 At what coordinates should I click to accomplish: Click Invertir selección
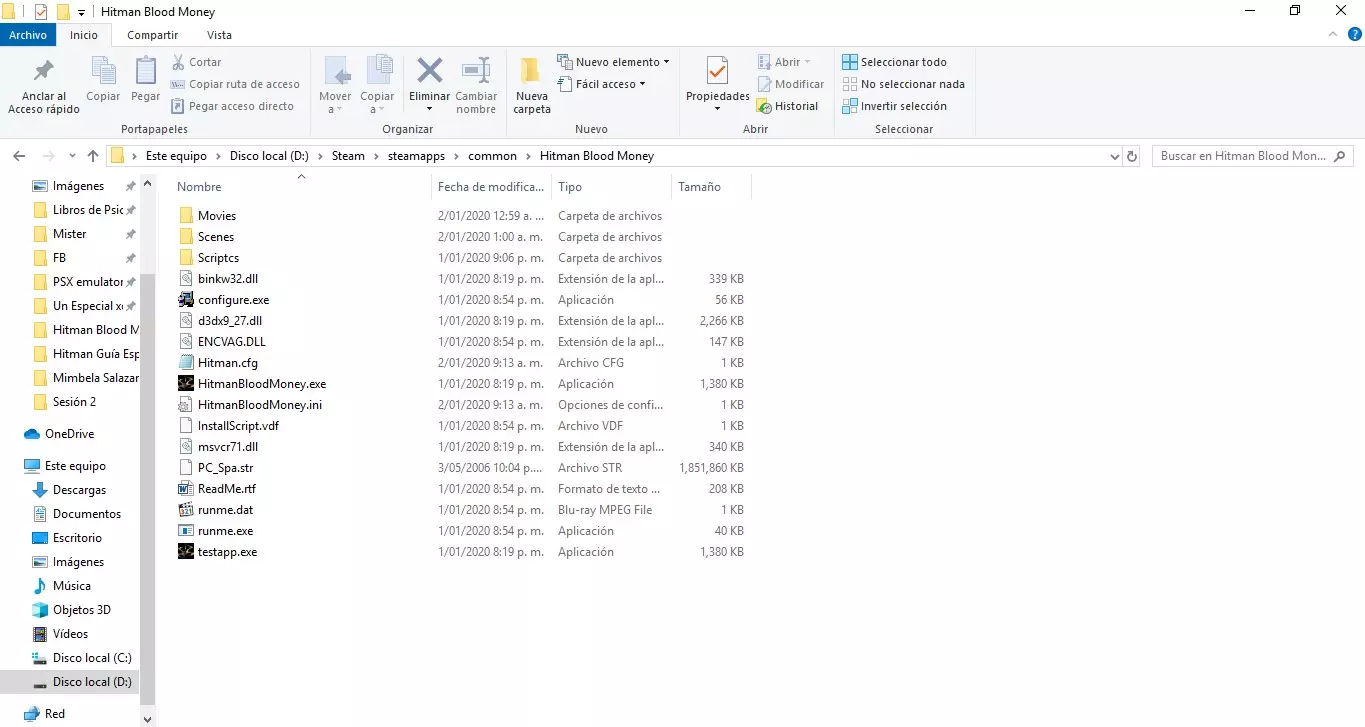point(894,106)
